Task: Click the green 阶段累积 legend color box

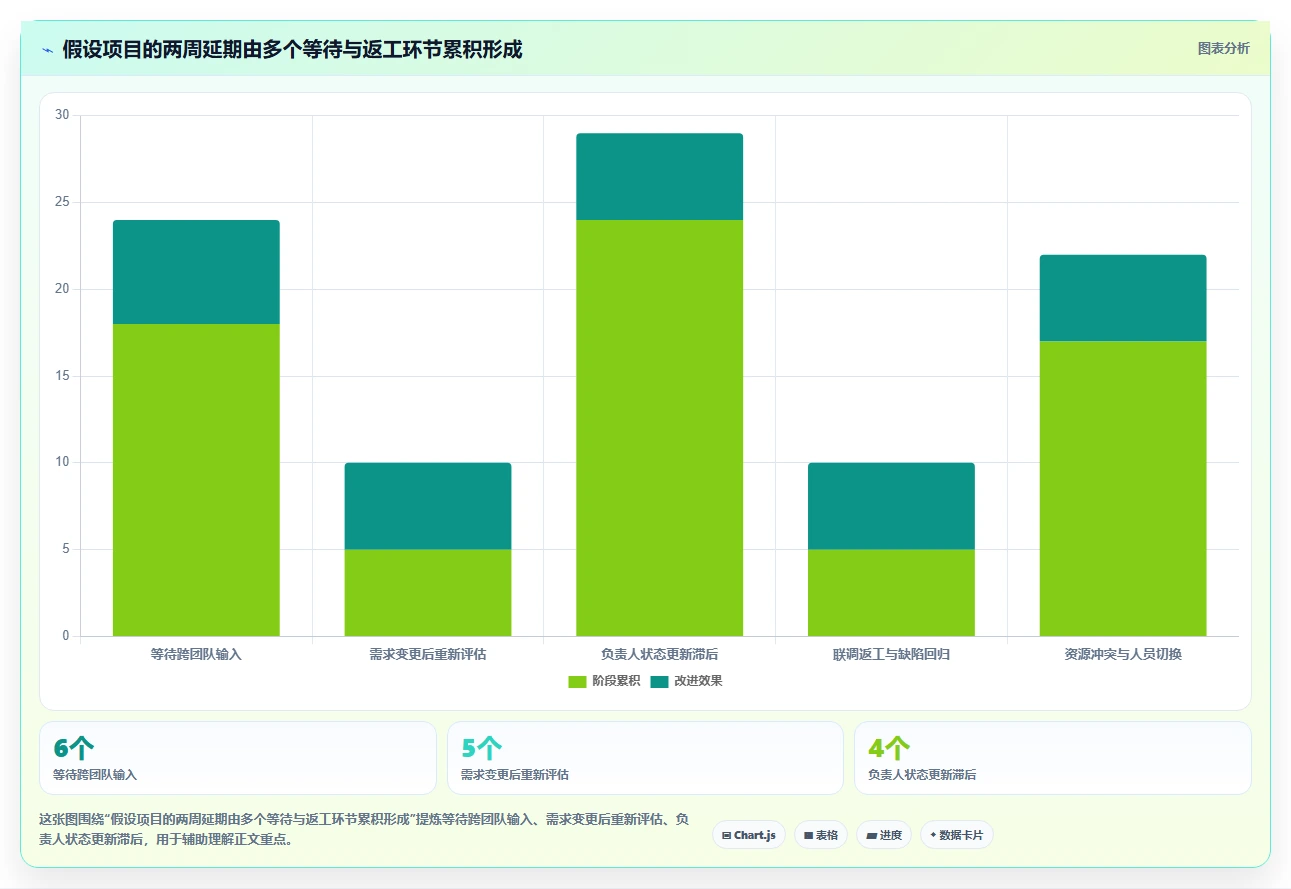Action: point(577,681)
